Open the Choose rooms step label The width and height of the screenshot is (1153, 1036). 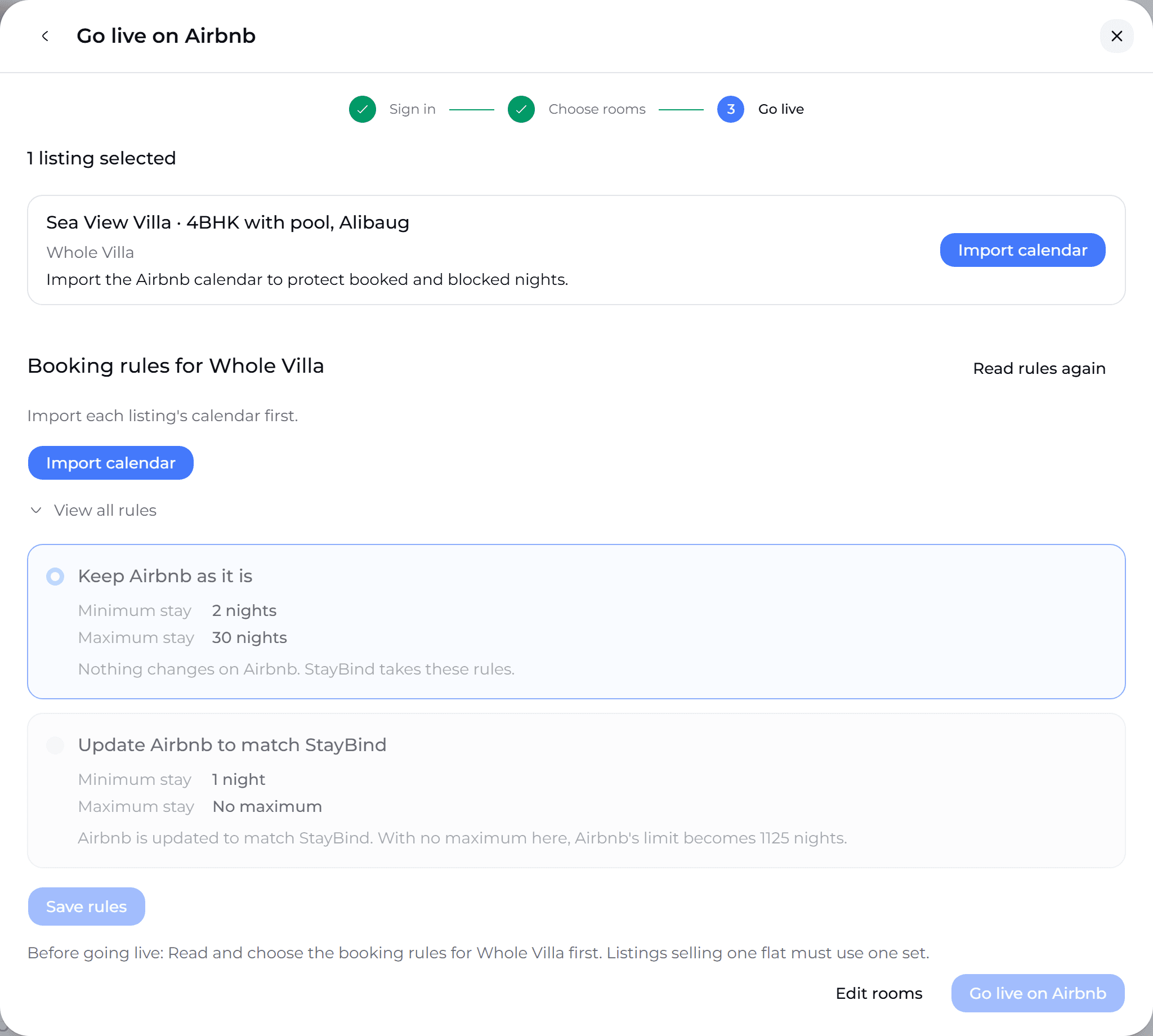pos(597,109)
